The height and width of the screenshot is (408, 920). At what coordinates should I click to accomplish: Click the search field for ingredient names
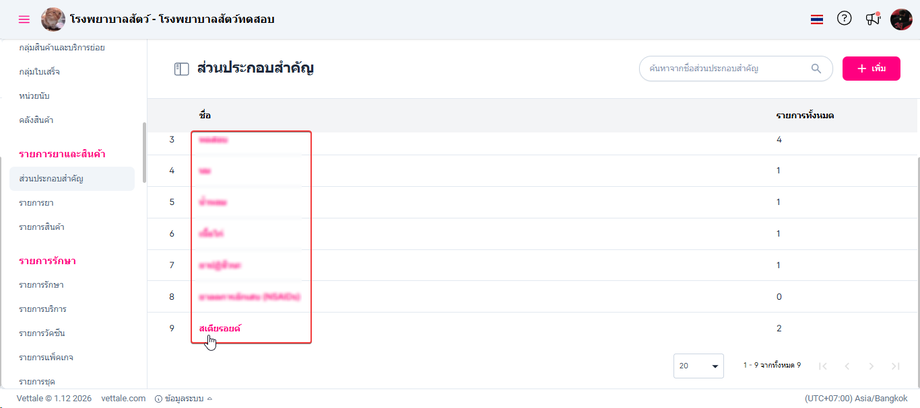pos(725,68)
